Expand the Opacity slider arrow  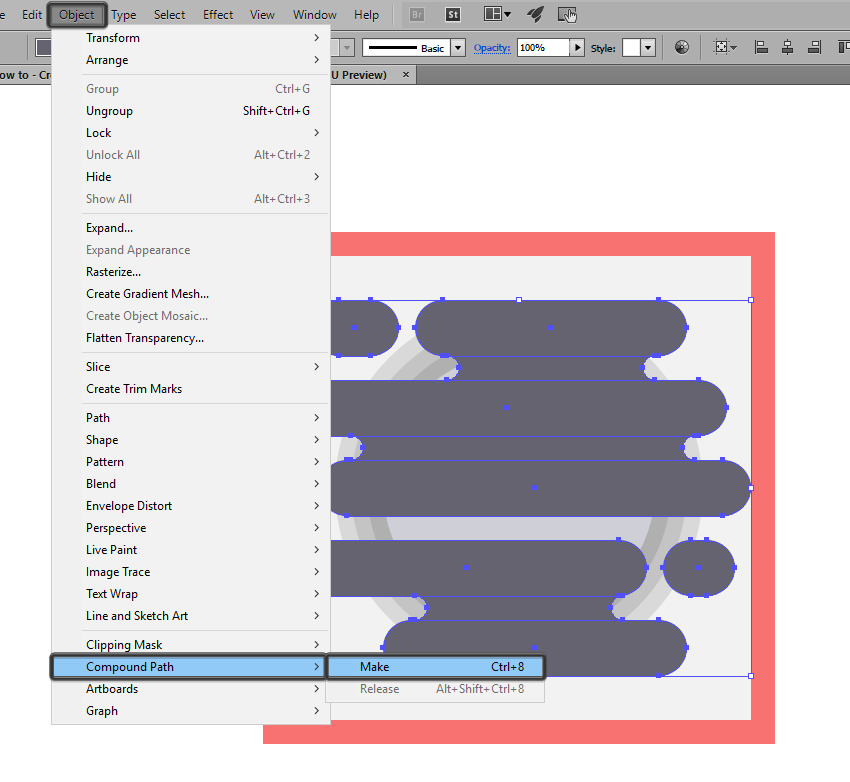pos(577,48)
